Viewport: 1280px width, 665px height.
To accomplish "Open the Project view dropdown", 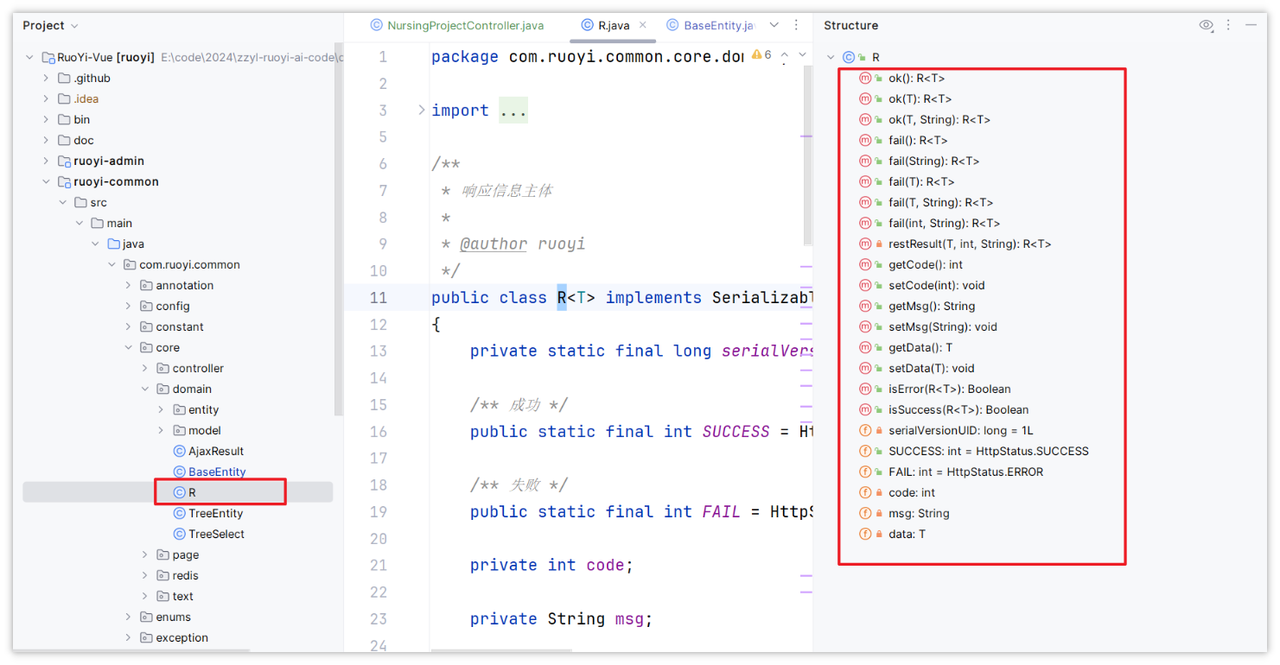I will coord(50,26).
